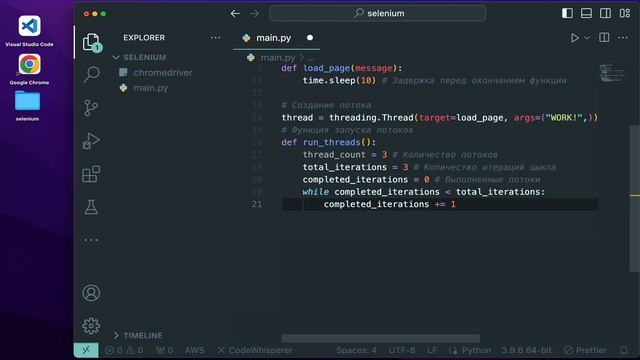Show additional activity bar views ellipsis
The width and height of the screenshot is (640, 360).
(91, 240)
